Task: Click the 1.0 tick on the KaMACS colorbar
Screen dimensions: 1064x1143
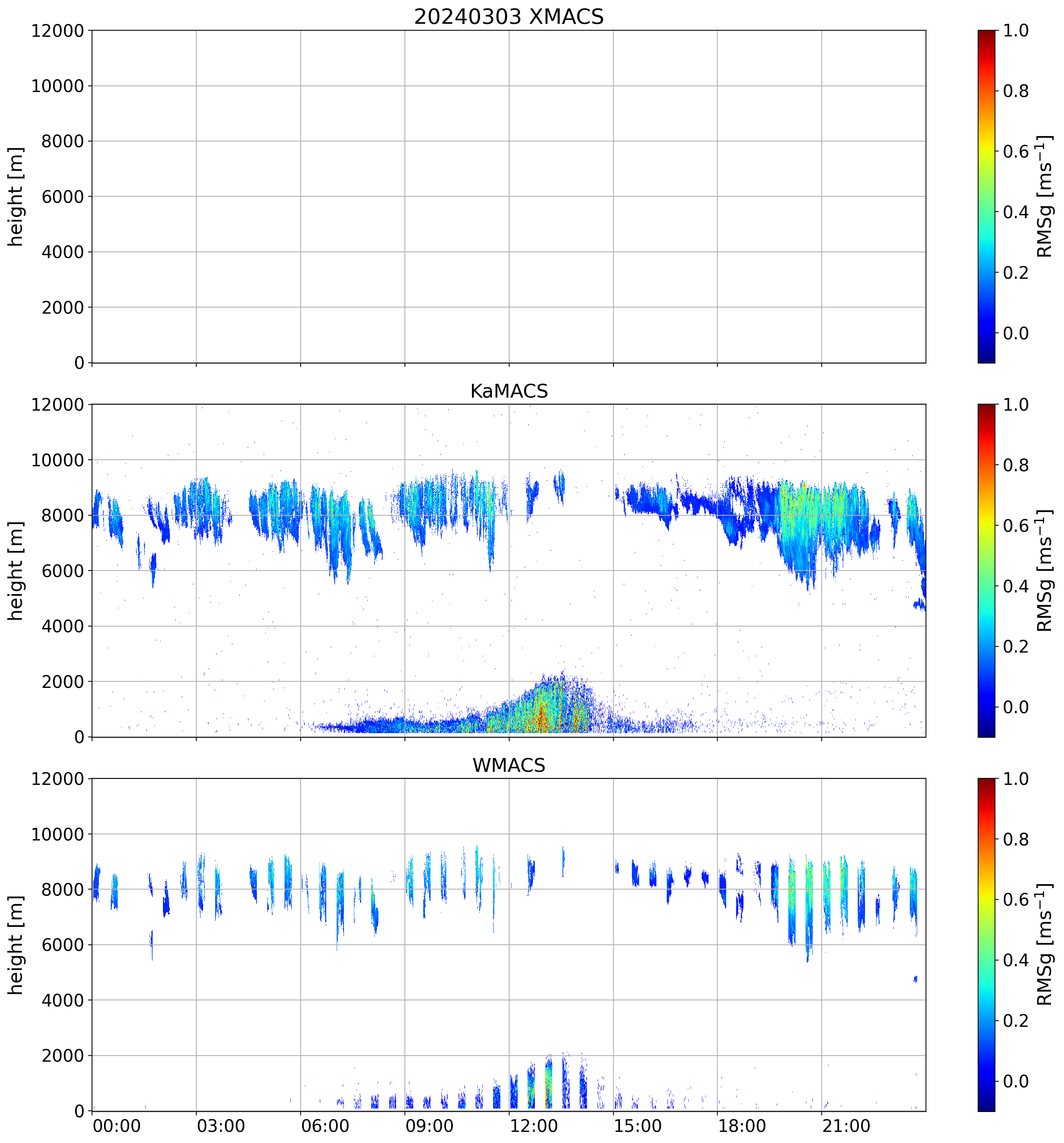Action: tap(1016, 405)
